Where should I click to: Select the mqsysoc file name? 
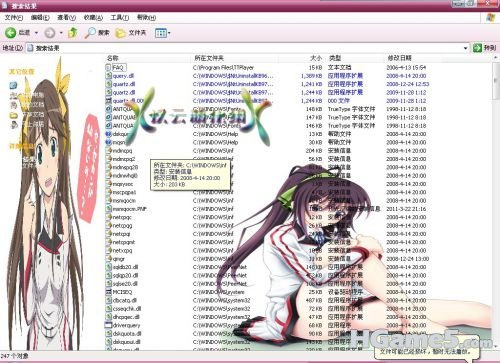(x=123, y=184)
